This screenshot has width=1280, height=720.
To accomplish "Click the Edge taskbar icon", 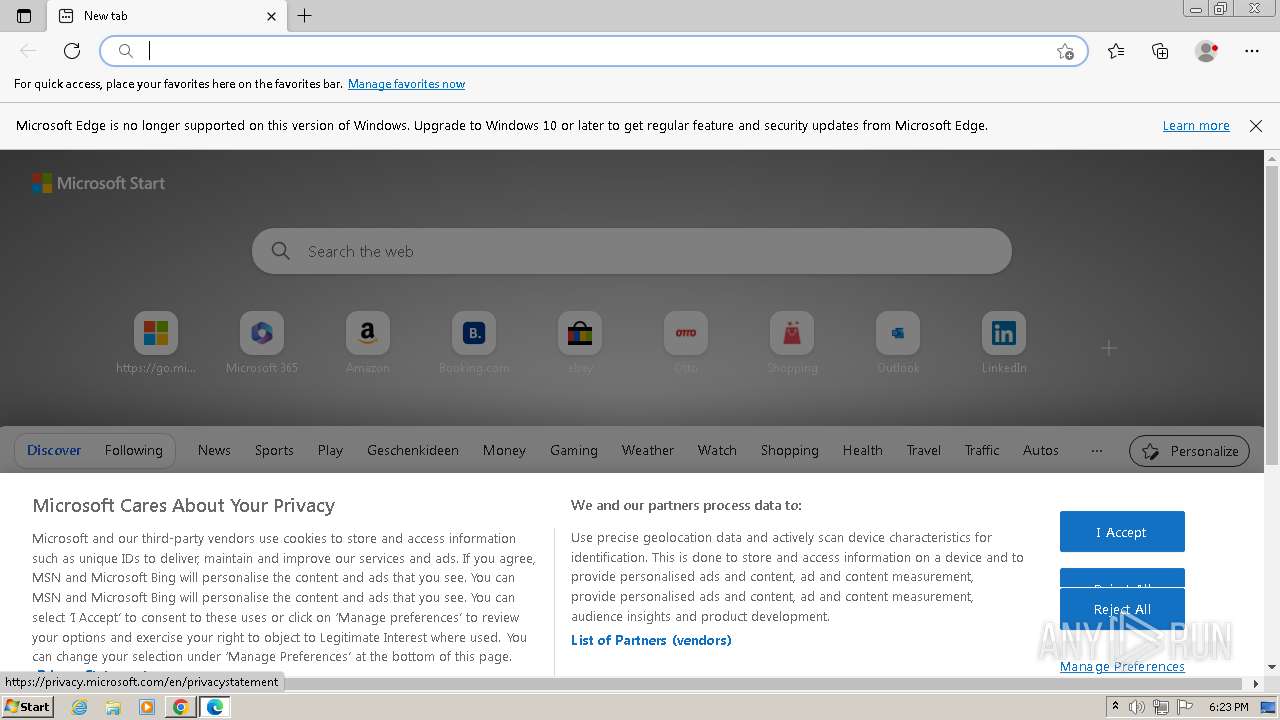I will [215, 707].
